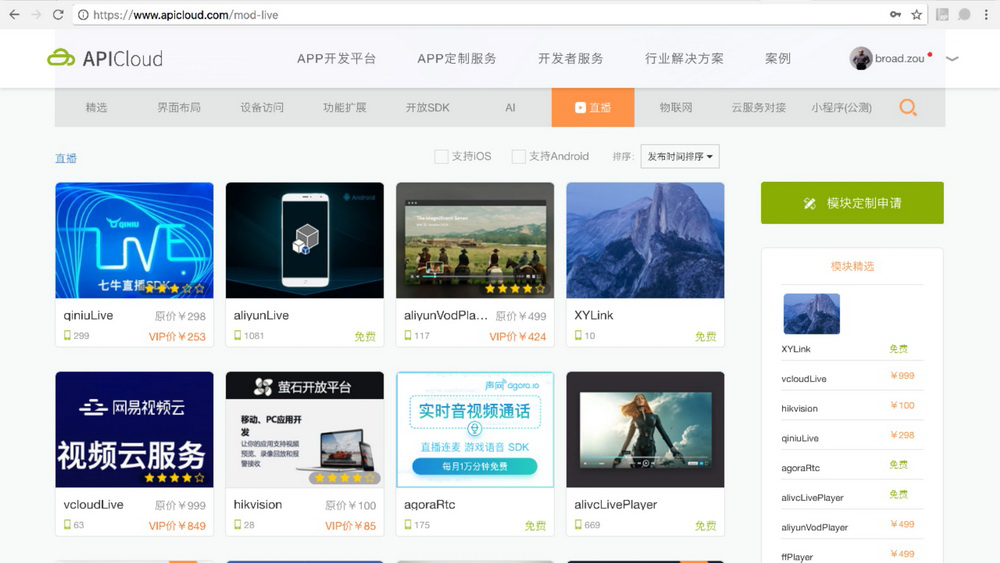Click the device icon beside 1081 on aliyunLive
The image size is (1000, 563).
point(237,335)
